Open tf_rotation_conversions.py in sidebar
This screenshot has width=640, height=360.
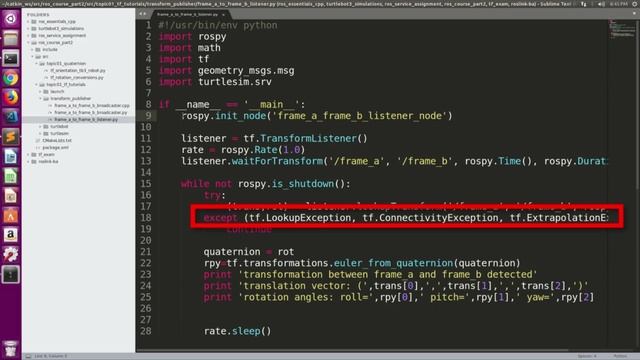77,78
